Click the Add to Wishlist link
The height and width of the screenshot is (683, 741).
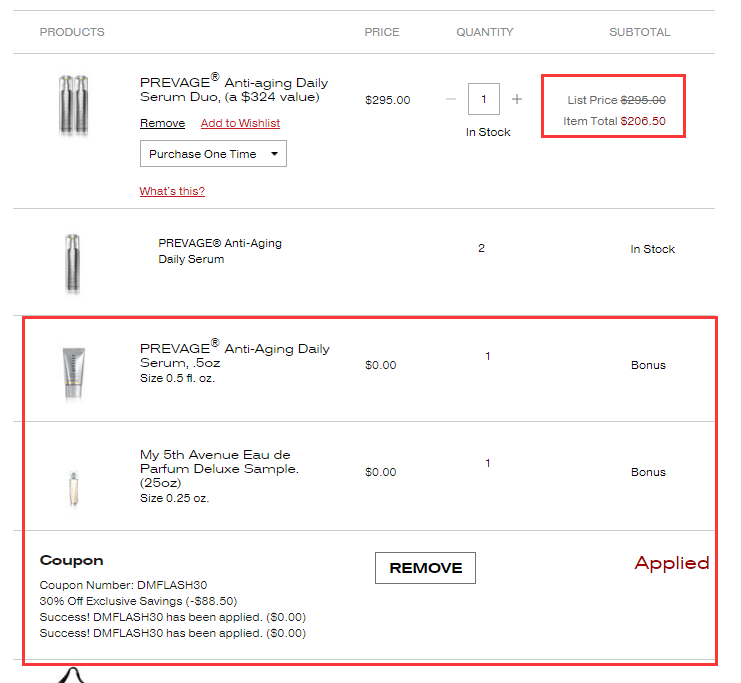[240, 123]
